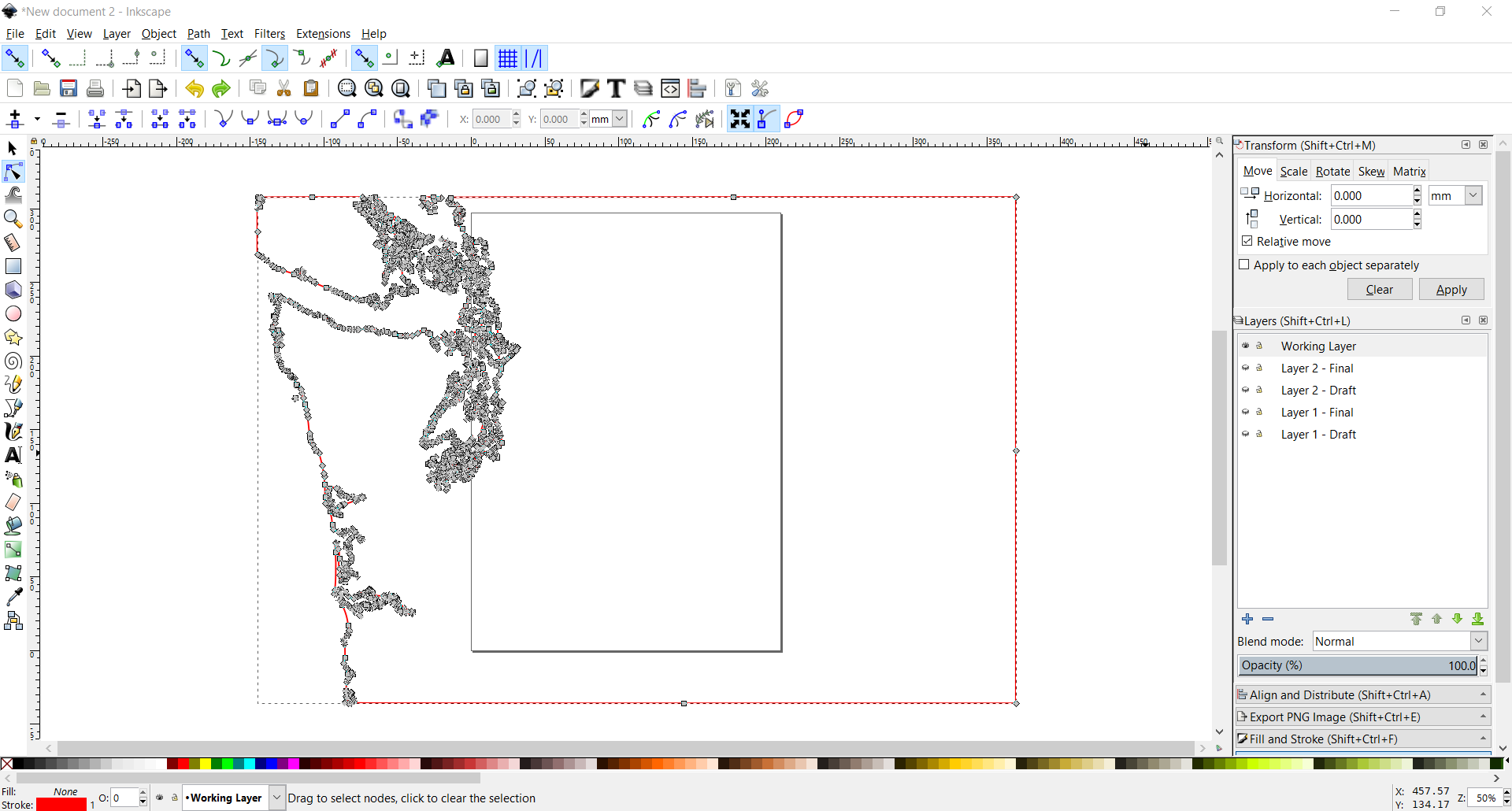
Task: Select the Spray tool
Action: (x=13, y=479)
